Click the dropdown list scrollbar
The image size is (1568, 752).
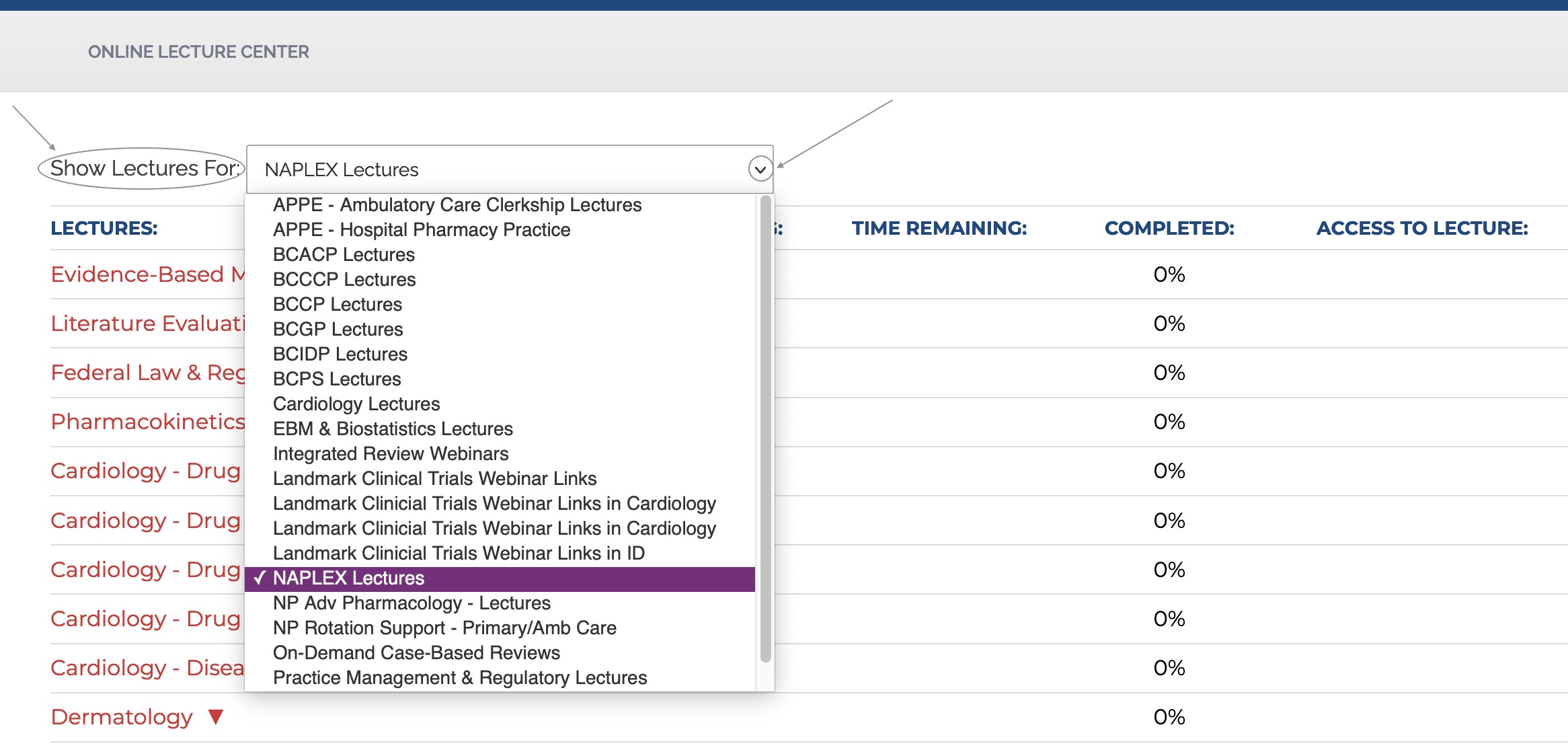pos(765,428)
